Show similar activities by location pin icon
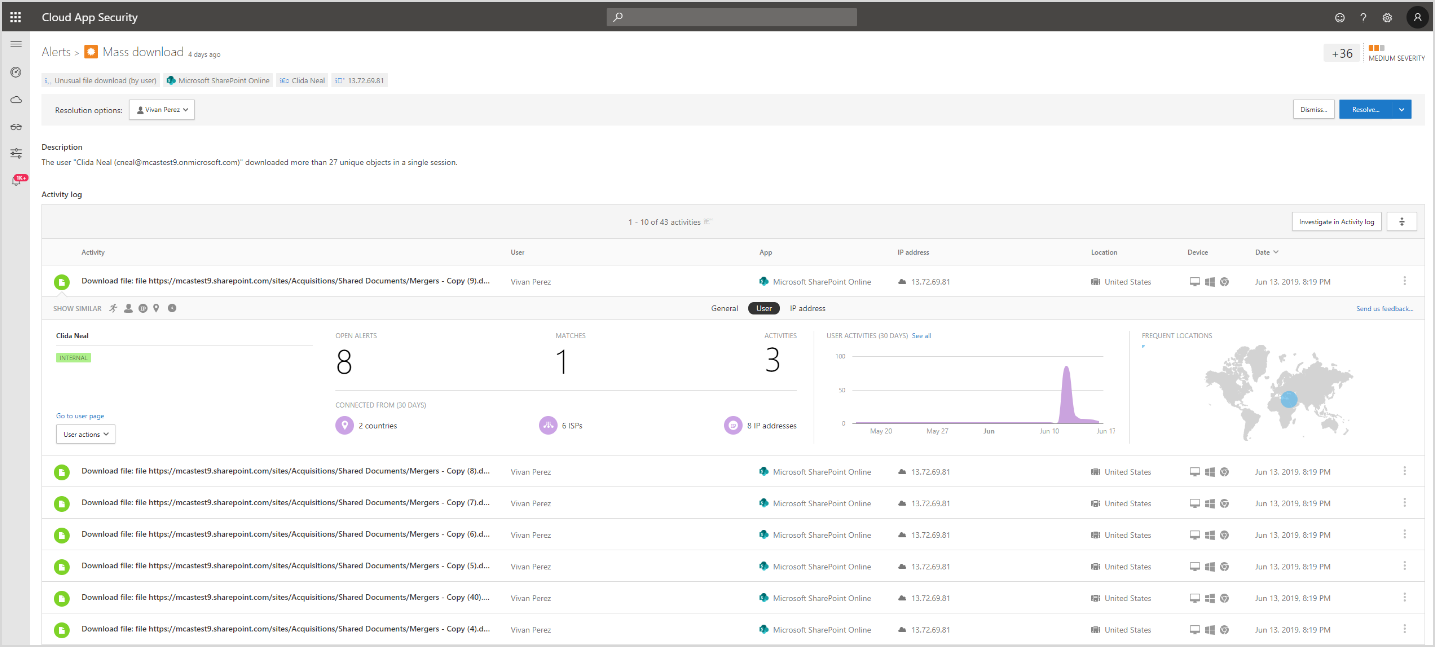The height and width of the screenshot is (647, 1435). pos(155,308)
